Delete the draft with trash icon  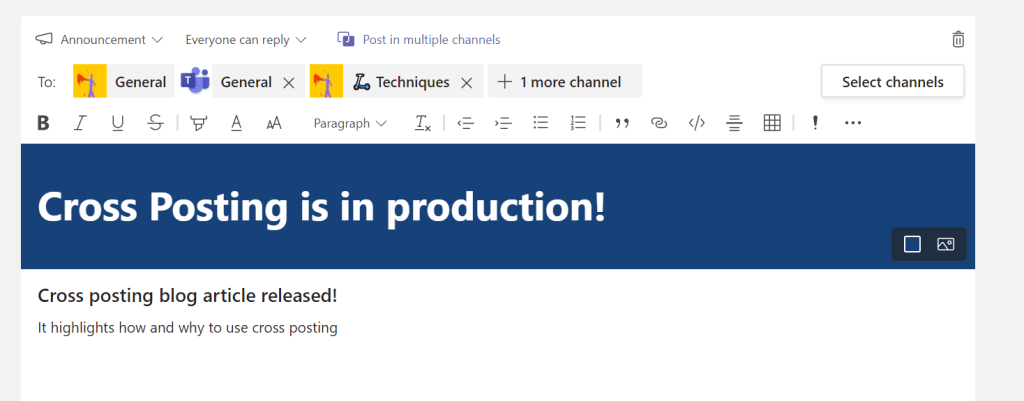(958, 40)
